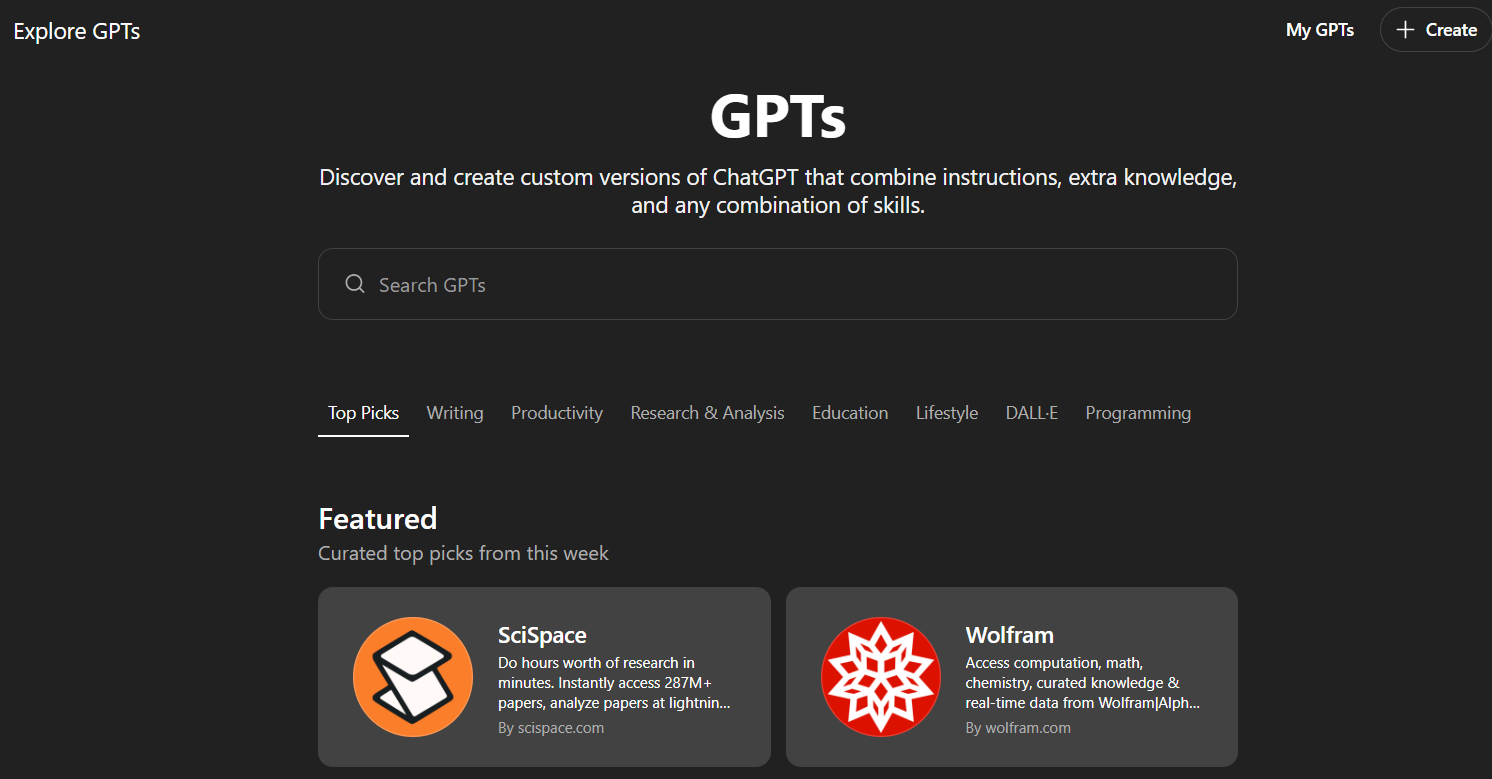The width and height of the screenshot is (1492, 779).
Task: Click 'Curated top picks from this week' text
Action: [x=463, y=553]
